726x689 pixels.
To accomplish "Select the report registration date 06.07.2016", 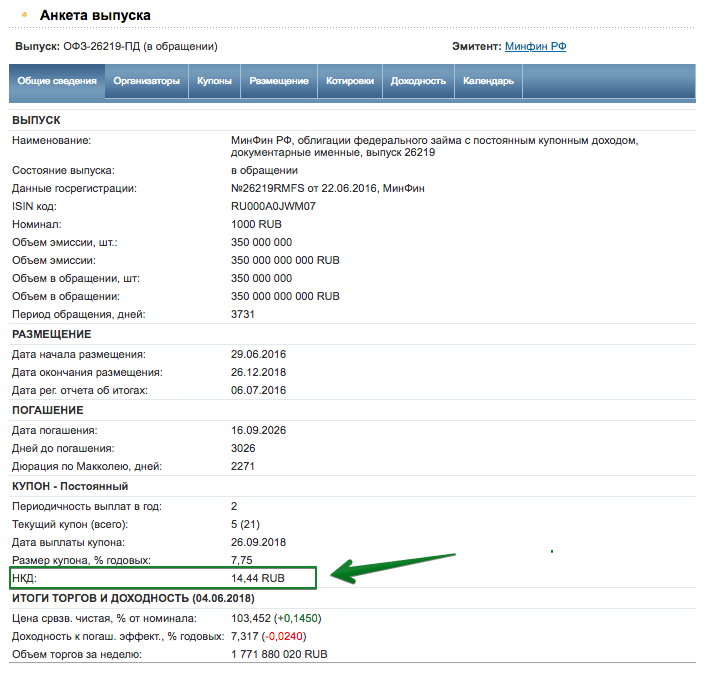I will point(258,390).
